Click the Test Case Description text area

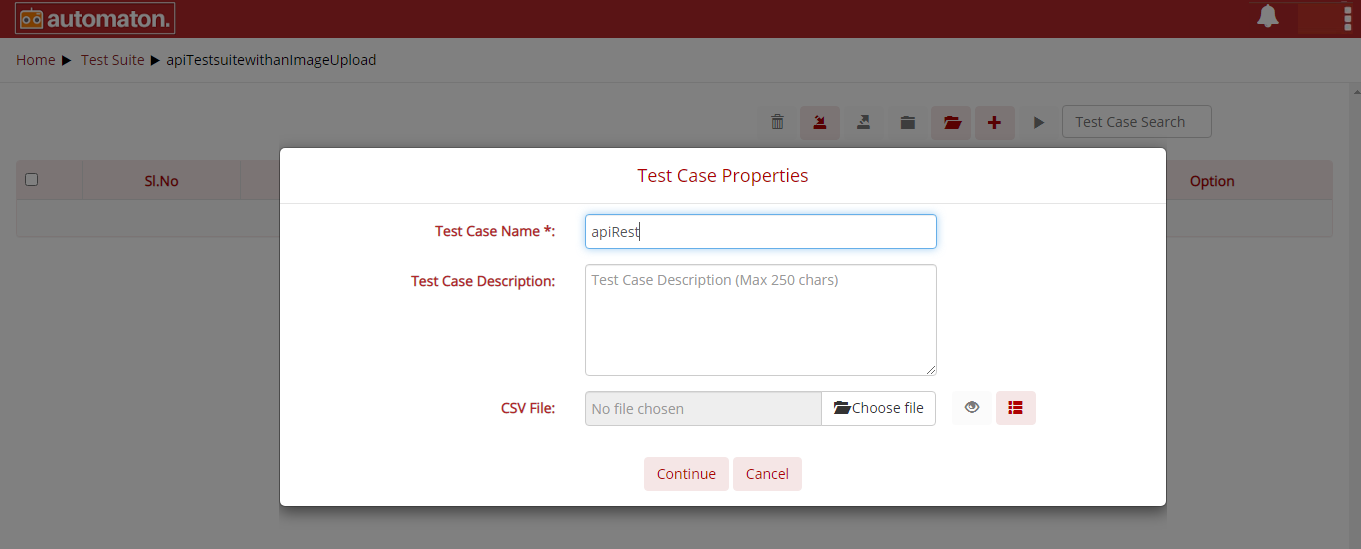click(761, 320)
